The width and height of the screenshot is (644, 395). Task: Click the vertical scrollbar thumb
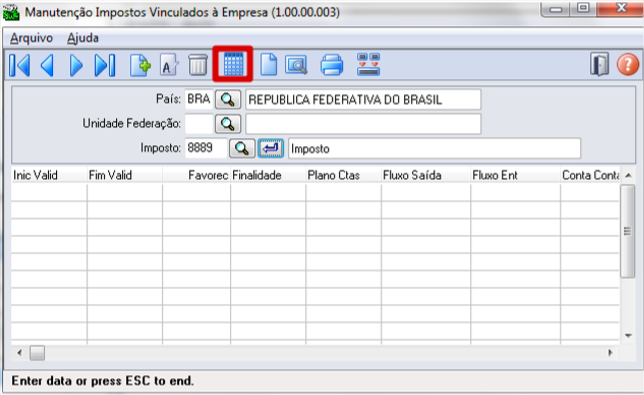(628, 231)
